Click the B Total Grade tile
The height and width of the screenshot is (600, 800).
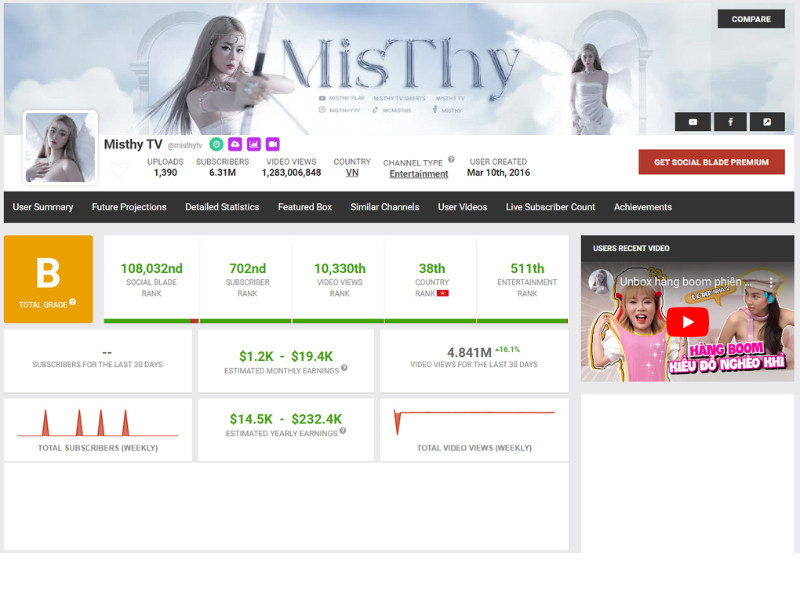48,279
